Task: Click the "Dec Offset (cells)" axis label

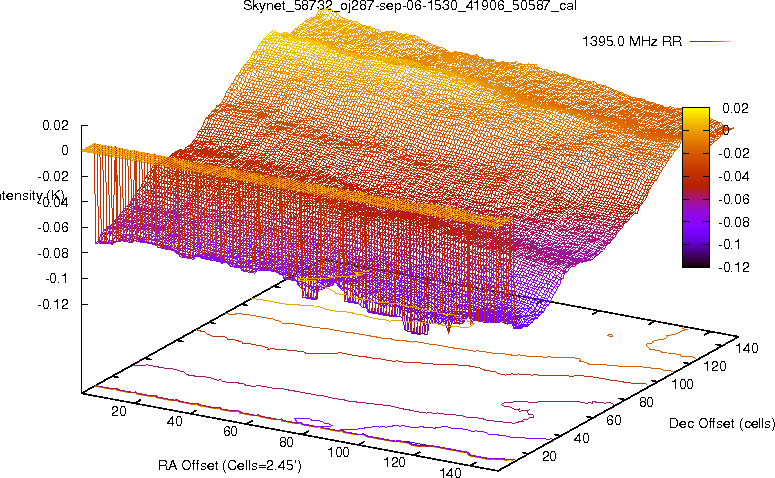Action: (x=722, y=424)
